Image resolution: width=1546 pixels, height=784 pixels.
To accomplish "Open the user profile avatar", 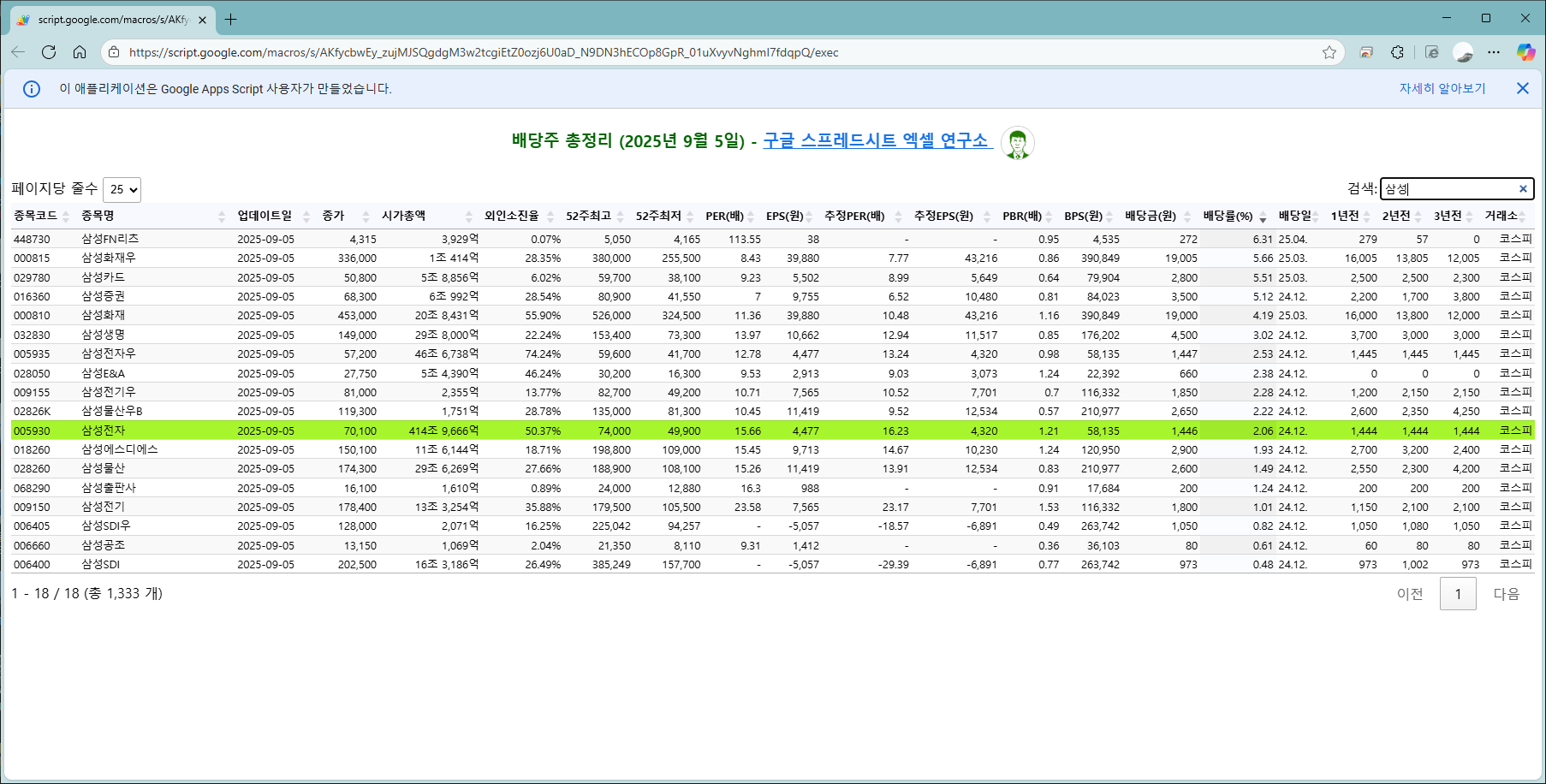I will [1463, 52].
